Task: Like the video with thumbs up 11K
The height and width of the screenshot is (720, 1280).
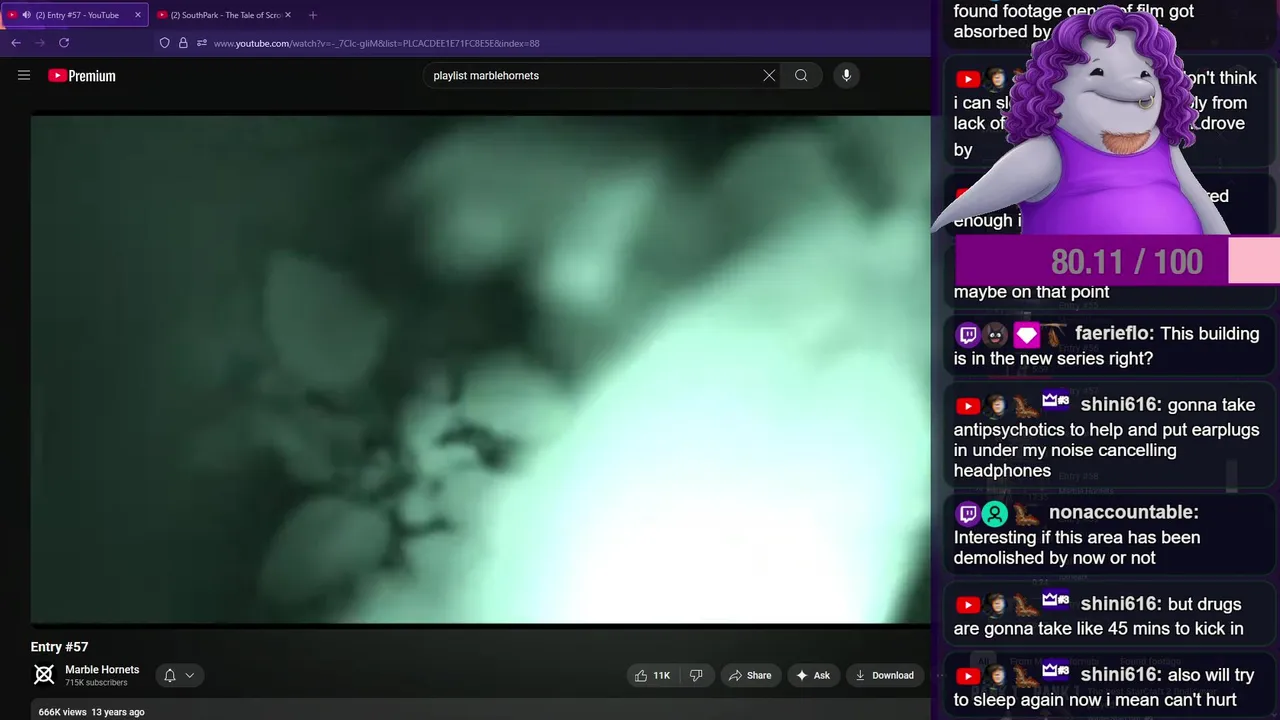Action: point(652,675)
